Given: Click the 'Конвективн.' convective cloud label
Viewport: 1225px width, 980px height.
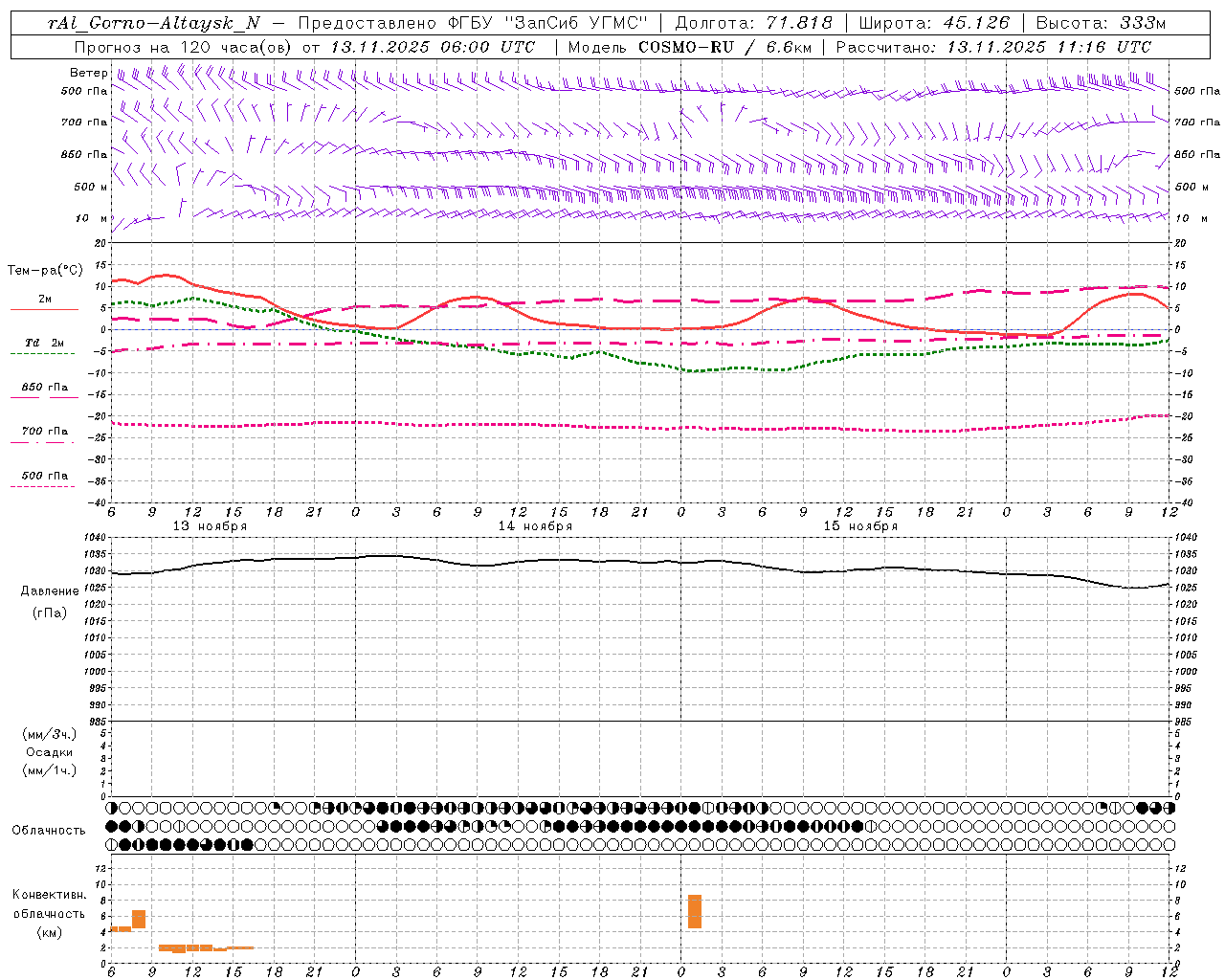Looking at the screenshot, I should [x=50, y=895].
